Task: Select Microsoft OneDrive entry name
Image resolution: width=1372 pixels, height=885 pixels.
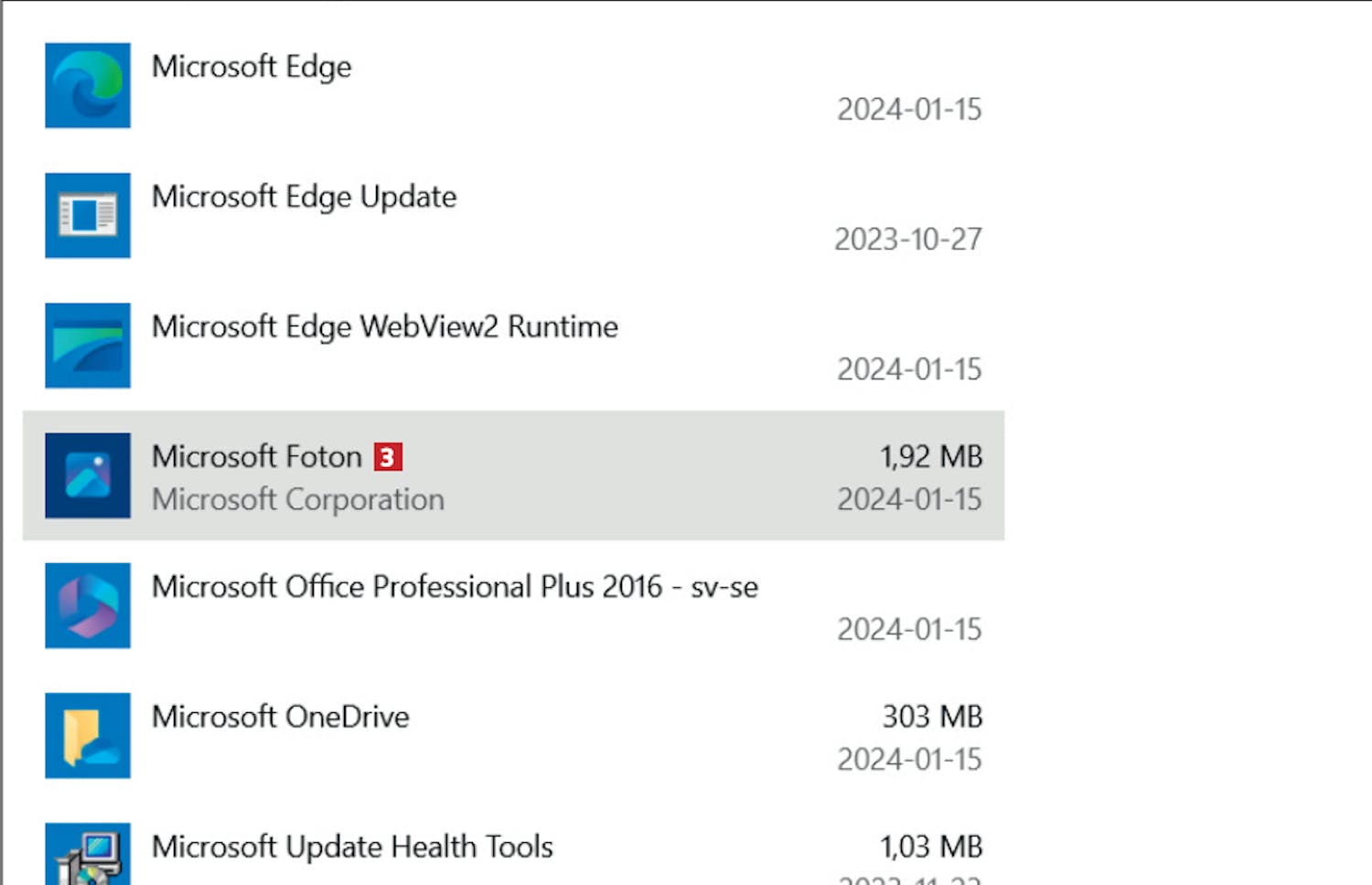Action: 280,717
